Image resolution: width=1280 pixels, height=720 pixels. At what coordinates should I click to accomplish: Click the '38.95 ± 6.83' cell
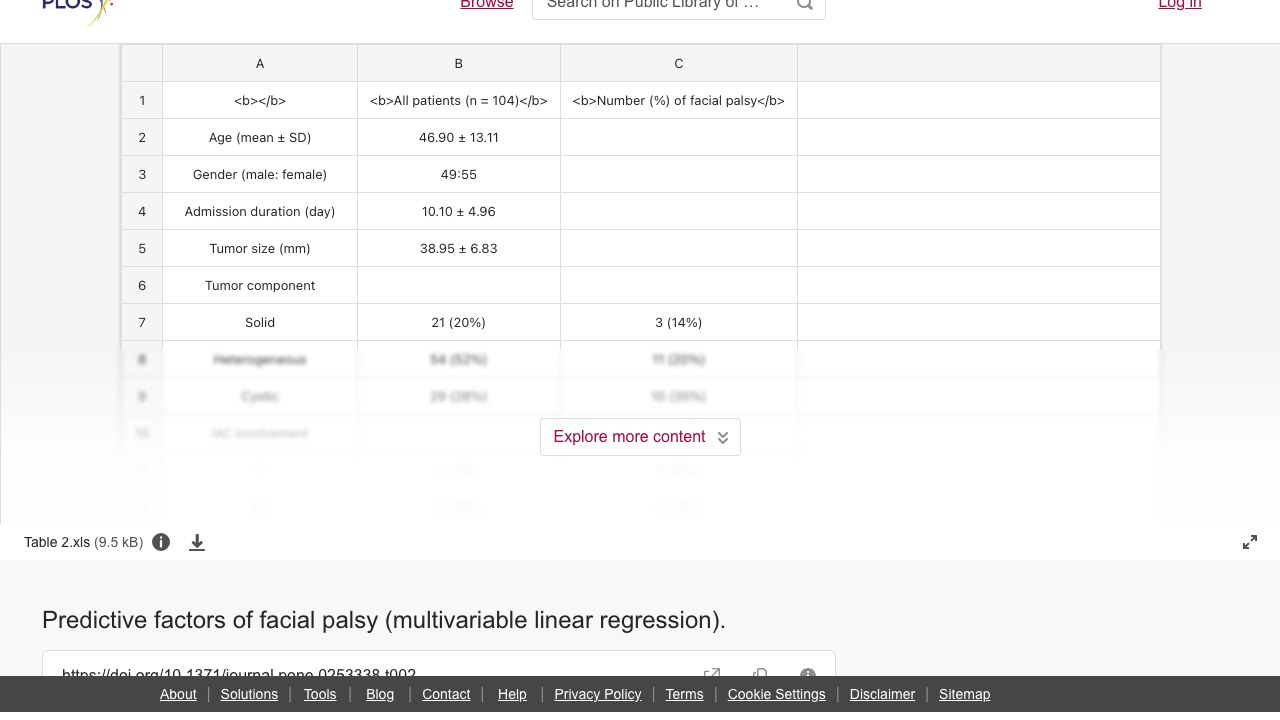click(x=459, y=248)
